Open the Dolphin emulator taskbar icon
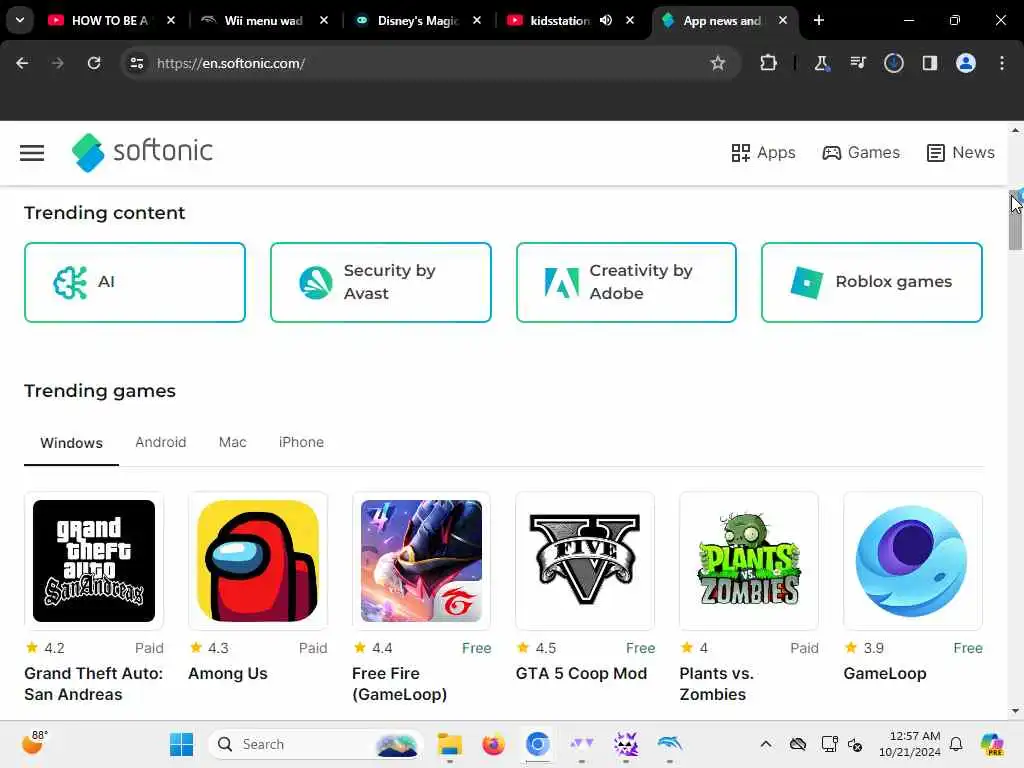 click(670, 744)
